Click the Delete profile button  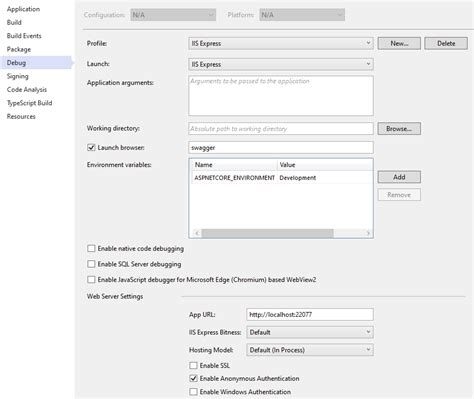pos(446,43)
